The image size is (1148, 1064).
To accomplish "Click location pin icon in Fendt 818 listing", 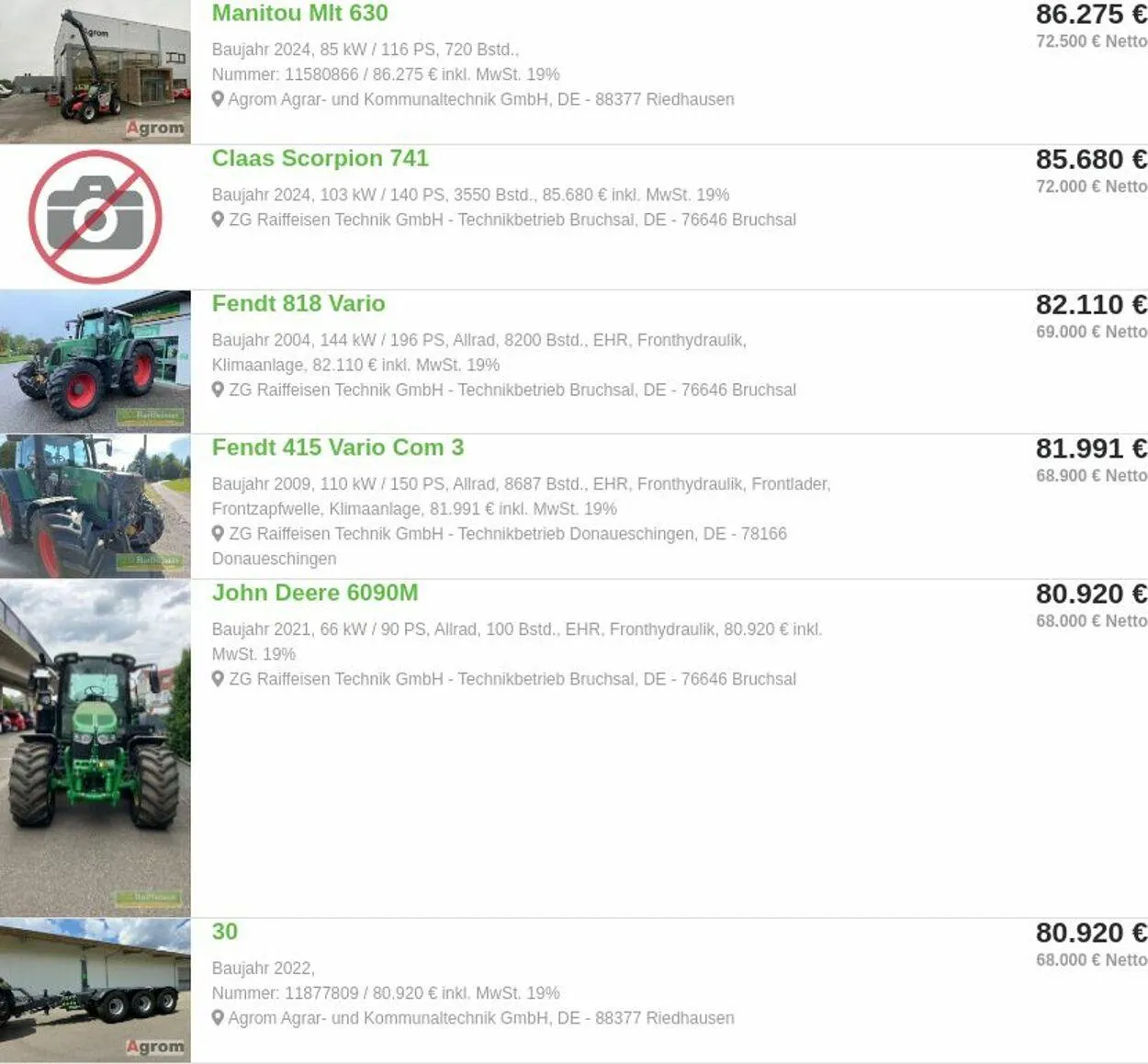I will pyautogui.click(x=218, y=390).
